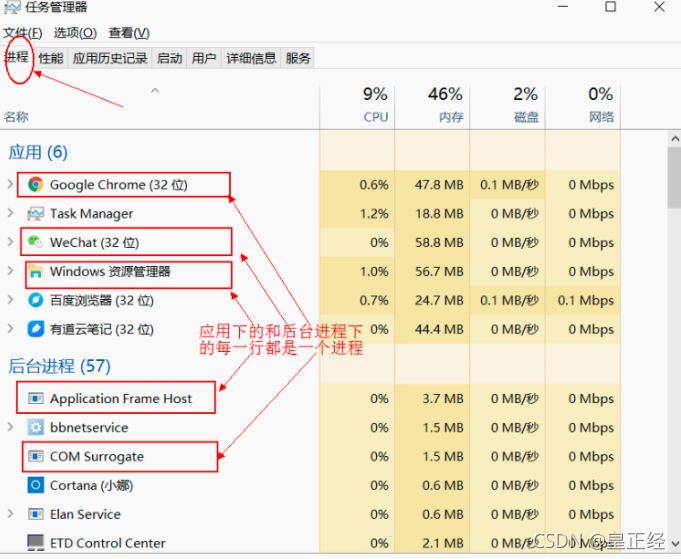Select the Cortana (小娜) process row
This screenshot has height=559, width=681.
(x=310, y=485)
